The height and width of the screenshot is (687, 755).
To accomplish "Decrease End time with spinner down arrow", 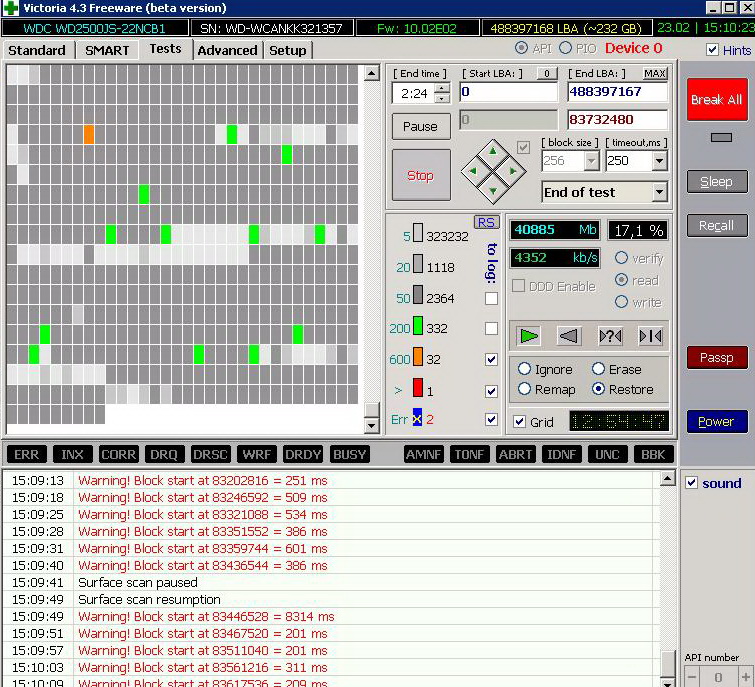I will [442, 98].
